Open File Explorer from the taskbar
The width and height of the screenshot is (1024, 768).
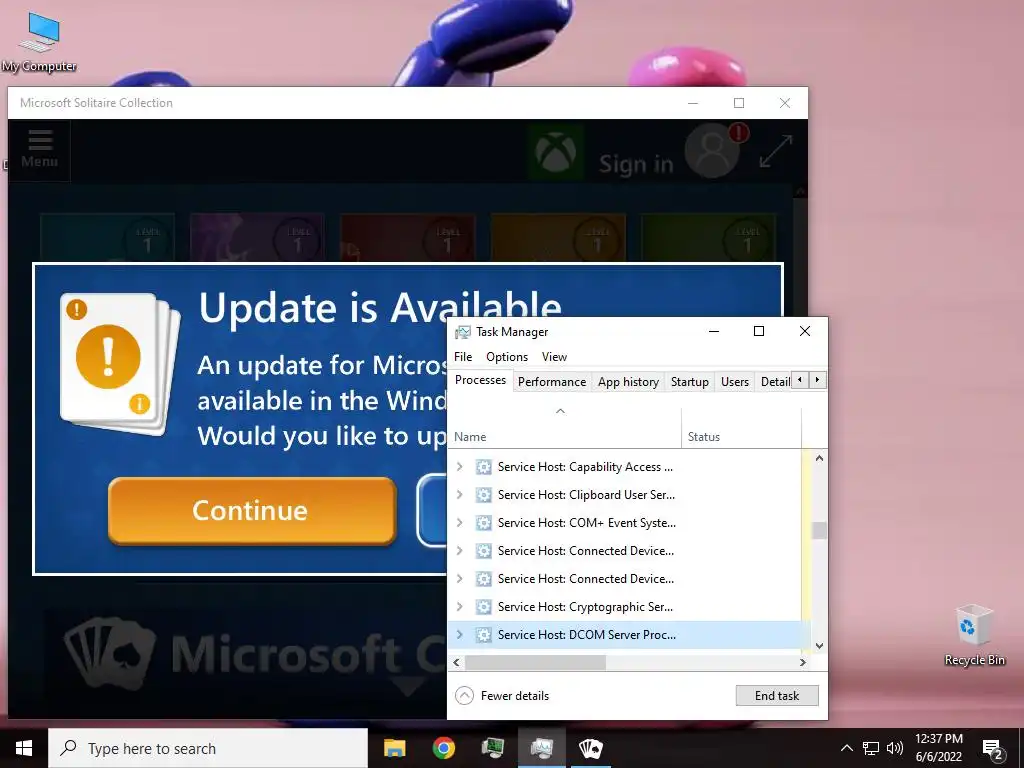tap(394, 748)
